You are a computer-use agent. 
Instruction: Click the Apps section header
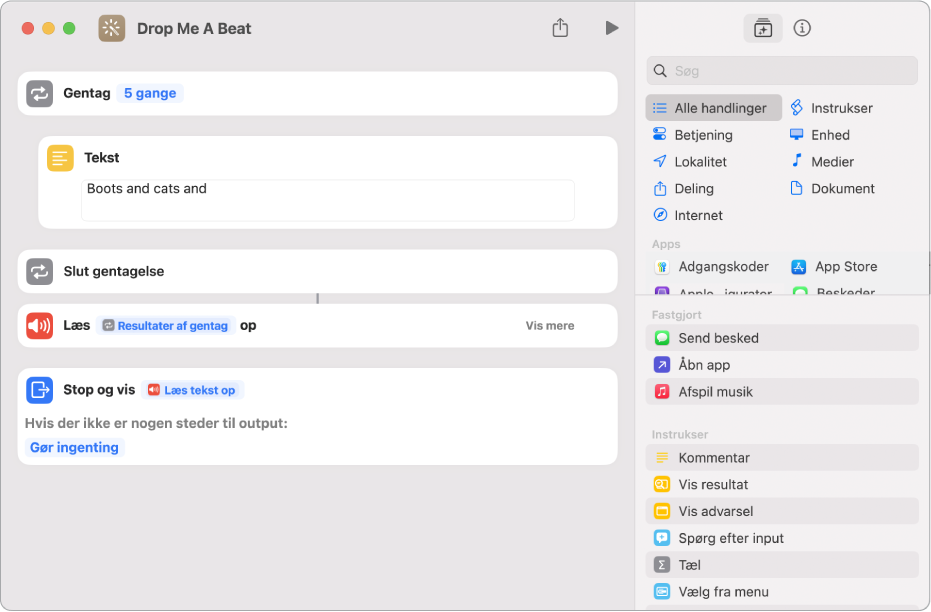click(666, 244)
